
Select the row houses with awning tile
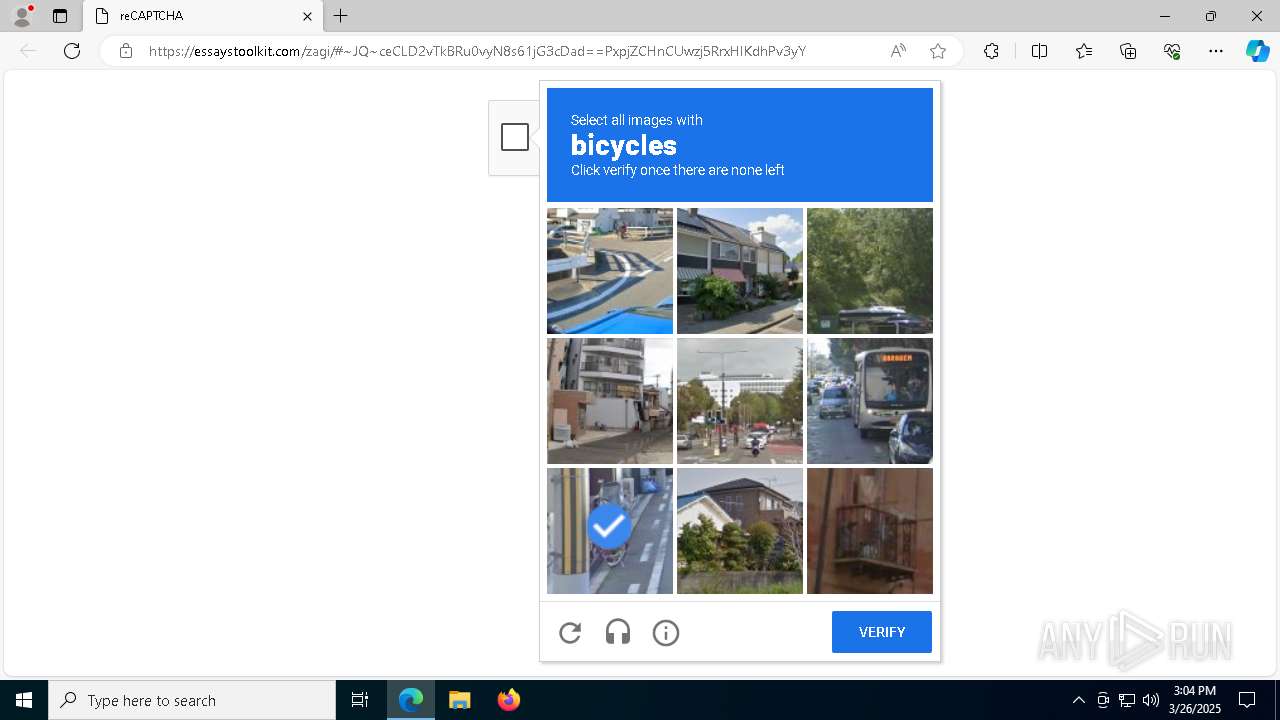coord(740,271)
